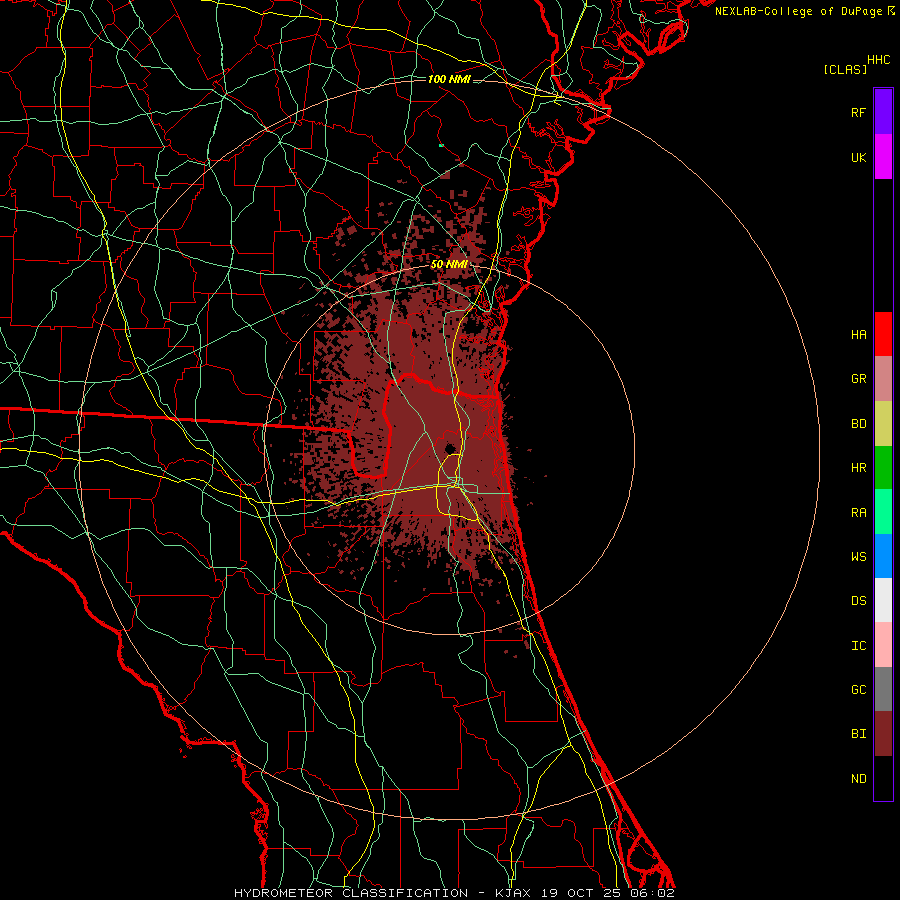Click the ND legend label
Screen dimensions: 900x900
click(858, 778)
